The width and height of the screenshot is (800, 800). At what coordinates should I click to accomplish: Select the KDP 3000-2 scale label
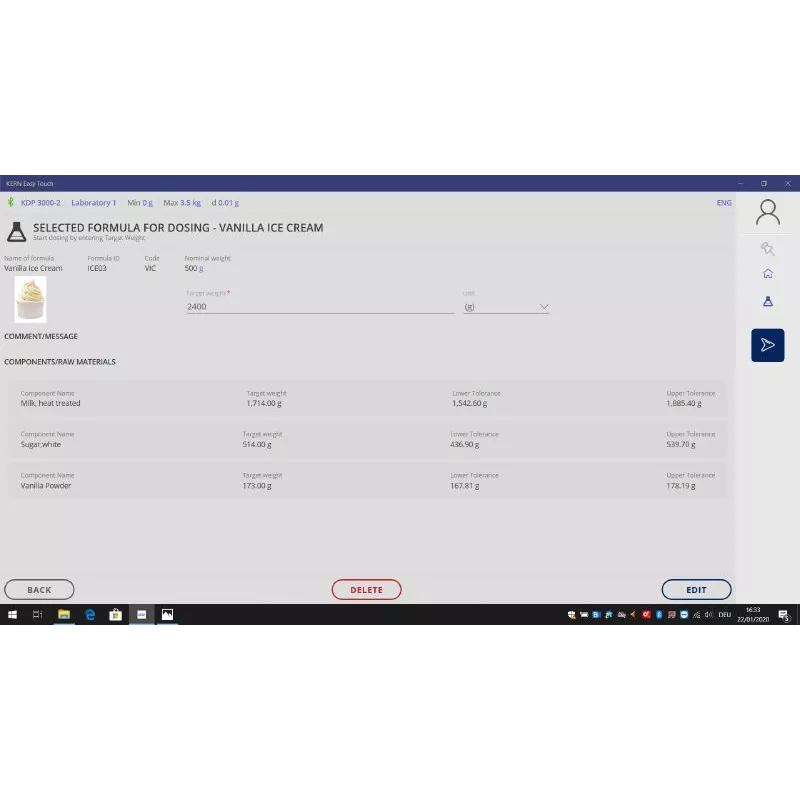coord(40,203)
